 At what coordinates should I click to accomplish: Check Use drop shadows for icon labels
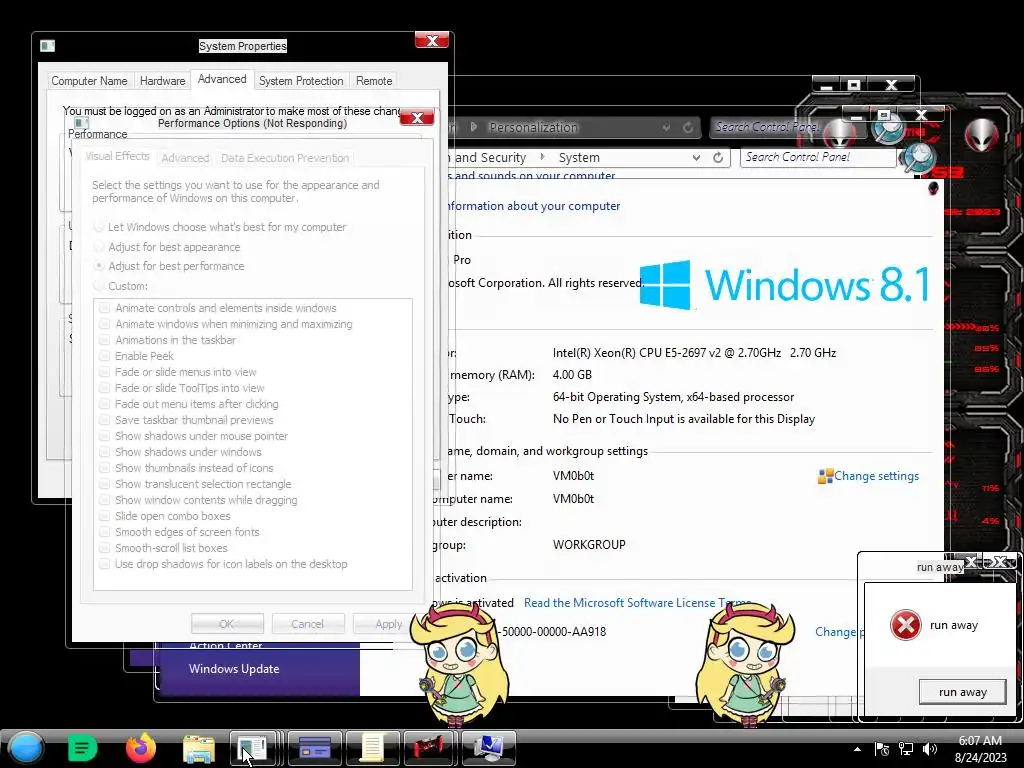tap(104, 564)
